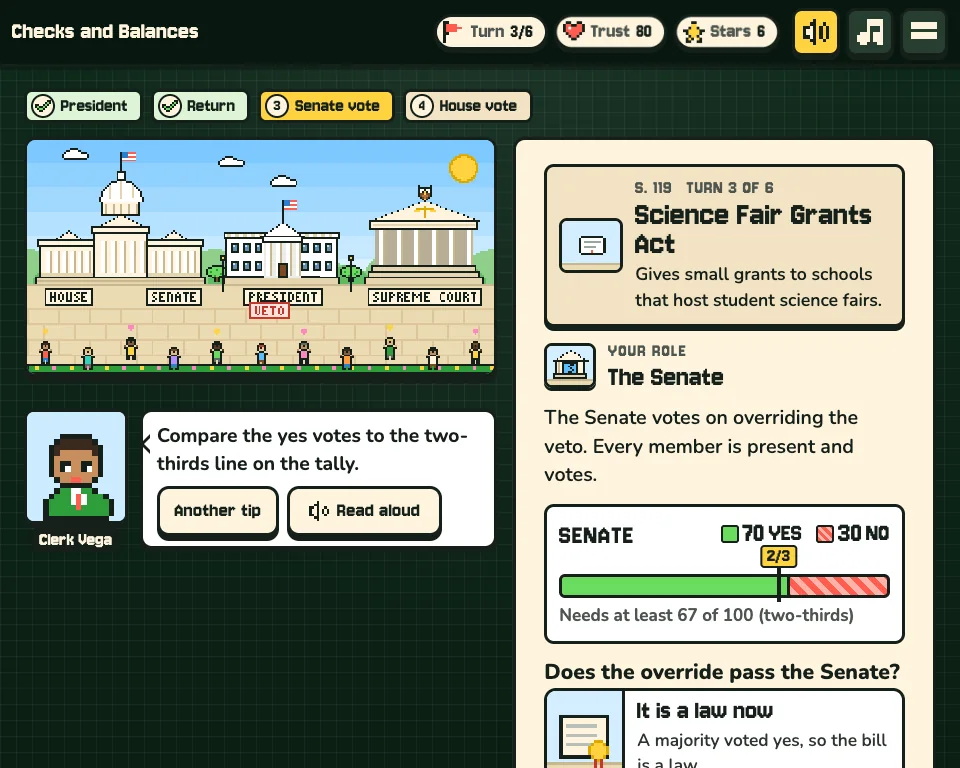Ask Clerk Vega for another tip
This screenshot has width=960, height=768.
(x=217, y=511)
